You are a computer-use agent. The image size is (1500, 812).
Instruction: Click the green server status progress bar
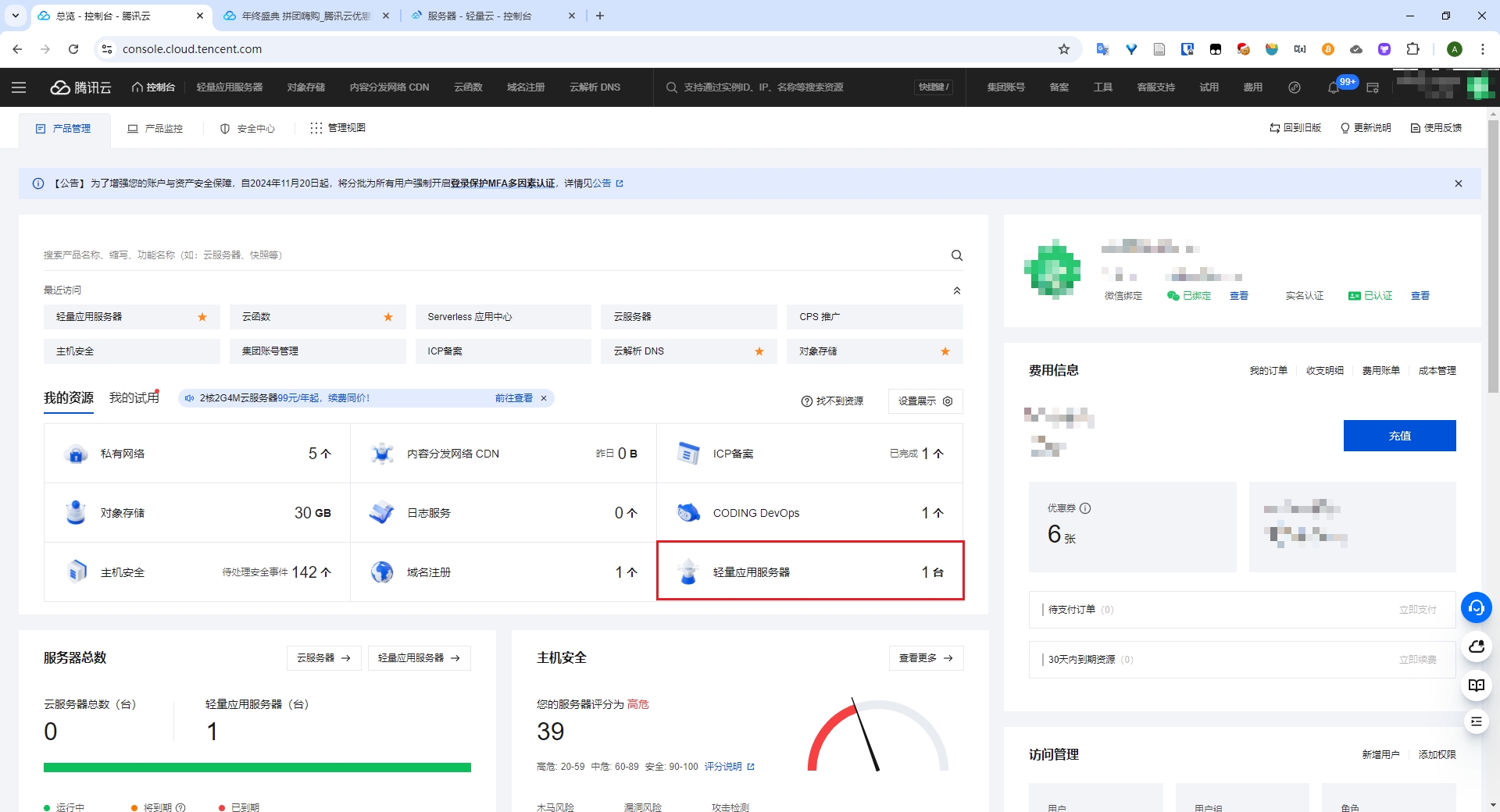point(257,767)
